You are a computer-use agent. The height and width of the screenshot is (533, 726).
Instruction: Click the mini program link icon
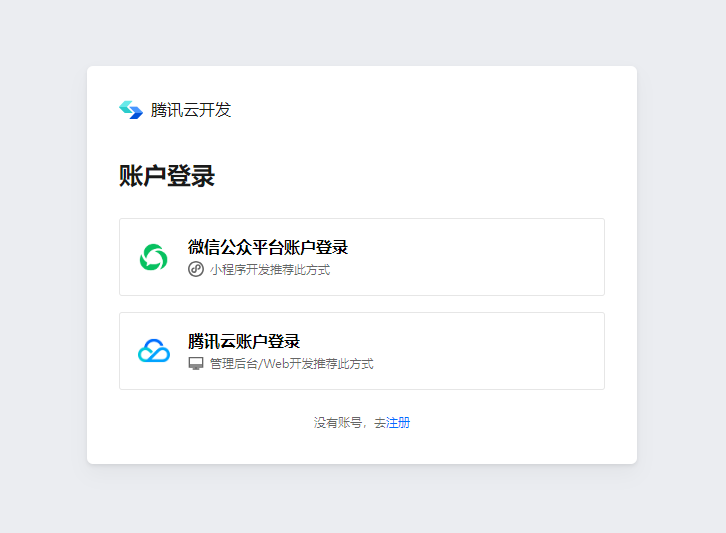(196, 269)
